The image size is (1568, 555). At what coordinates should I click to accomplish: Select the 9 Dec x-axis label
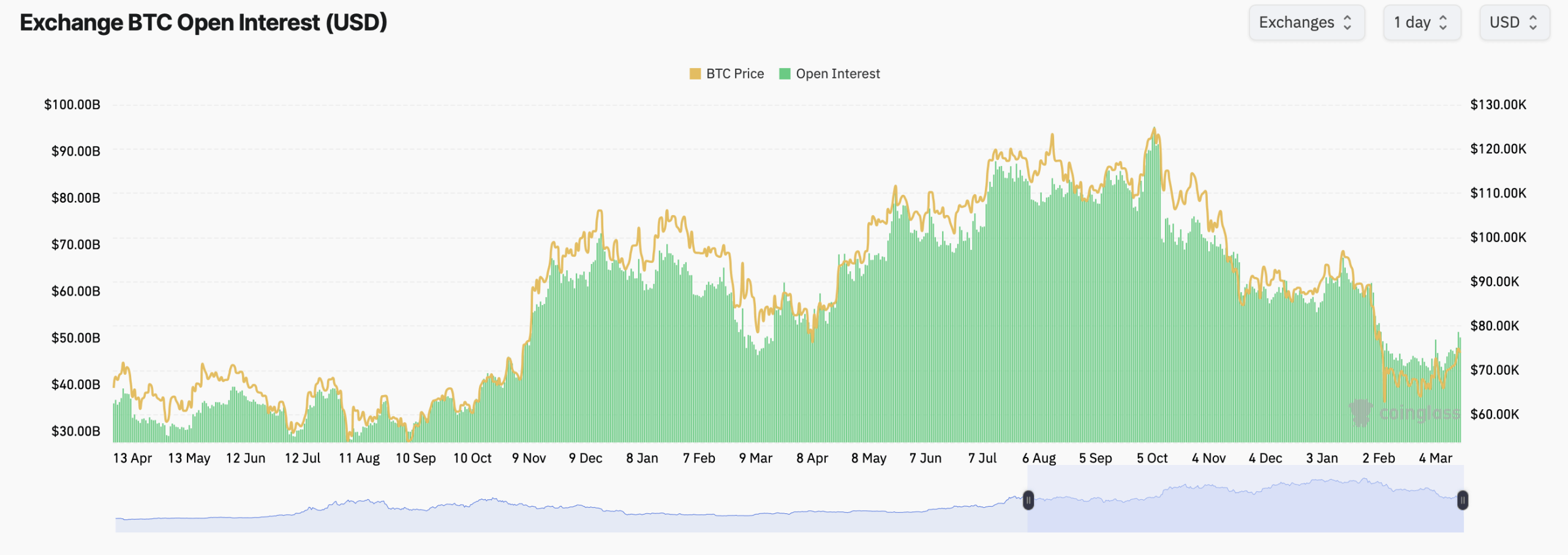[586, 458]
